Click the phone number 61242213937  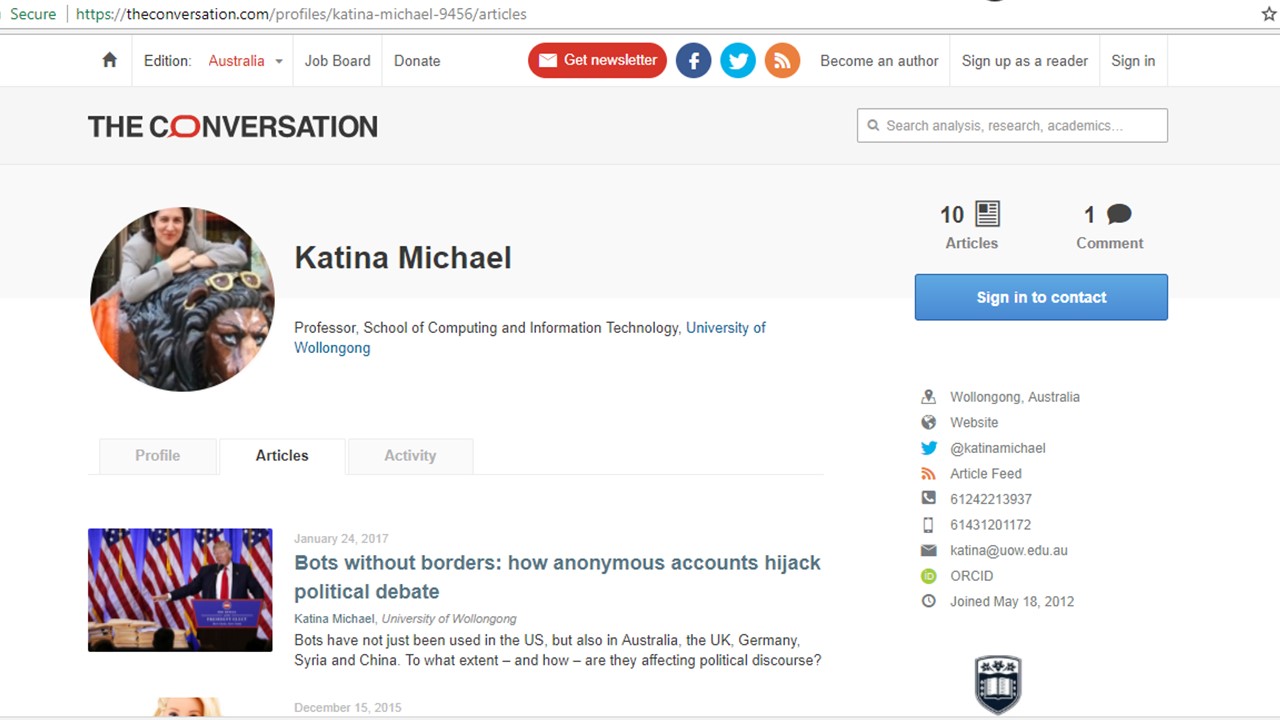(x=991, y=499)
